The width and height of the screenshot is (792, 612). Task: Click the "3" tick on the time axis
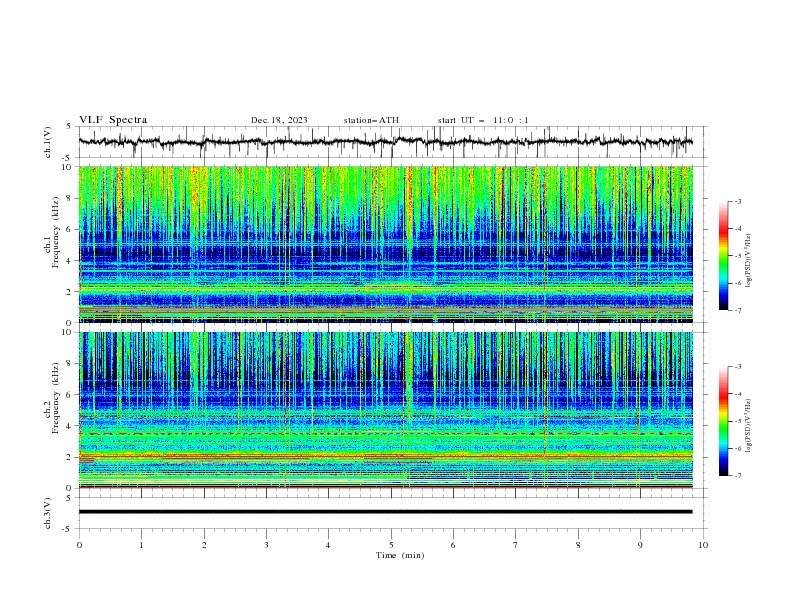tap(266, 545)
